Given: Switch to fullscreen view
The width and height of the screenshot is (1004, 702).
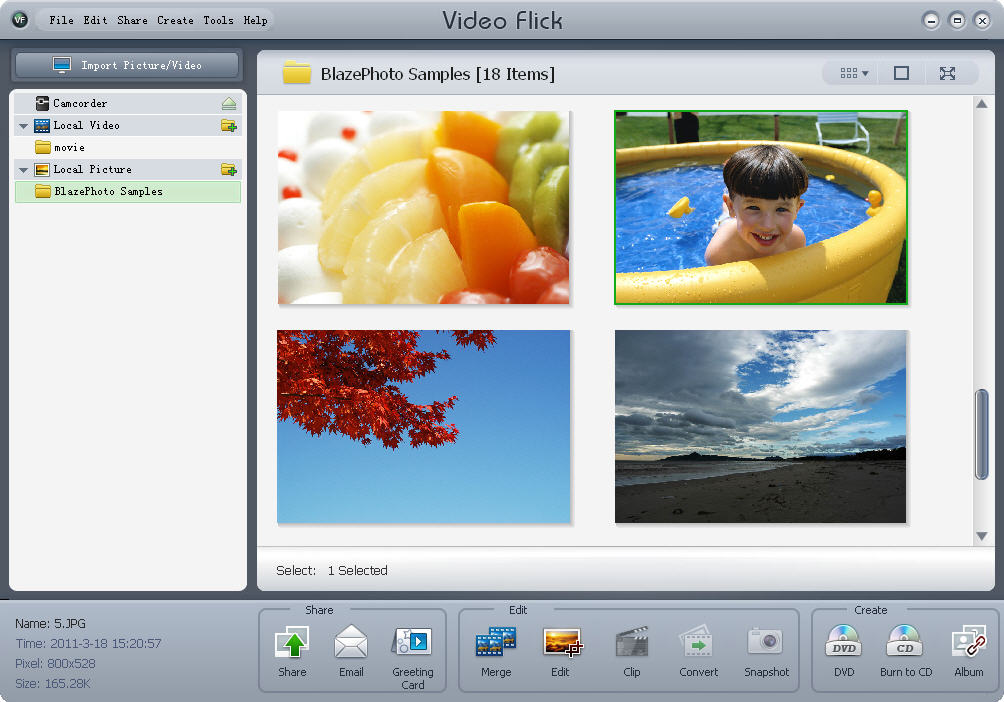Looking at the screenshot, I should point(947,73).
